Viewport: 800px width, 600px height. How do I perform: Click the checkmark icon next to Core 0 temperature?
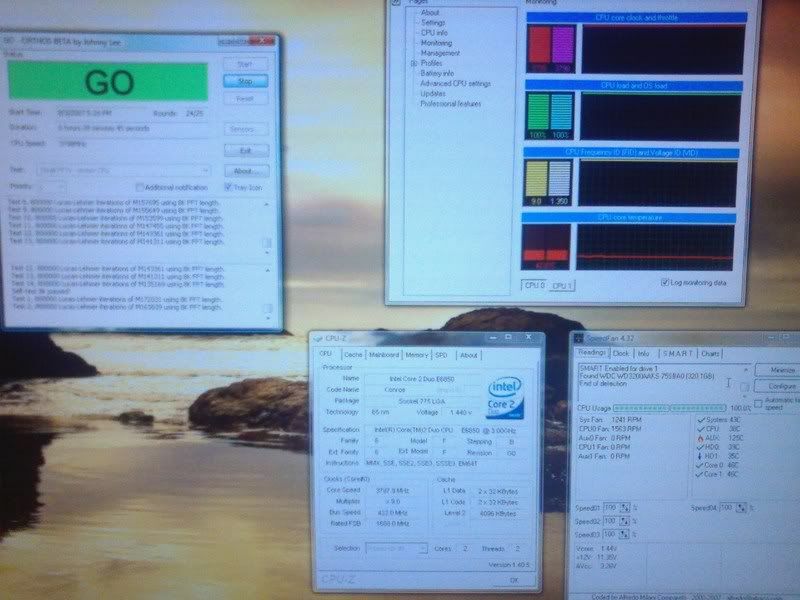click(x=699, y=465)
